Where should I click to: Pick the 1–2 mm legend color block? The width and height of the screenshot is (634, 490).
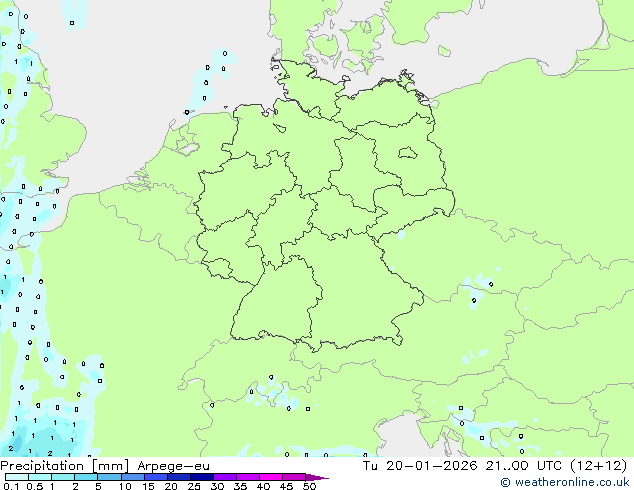tap(63, 477)
